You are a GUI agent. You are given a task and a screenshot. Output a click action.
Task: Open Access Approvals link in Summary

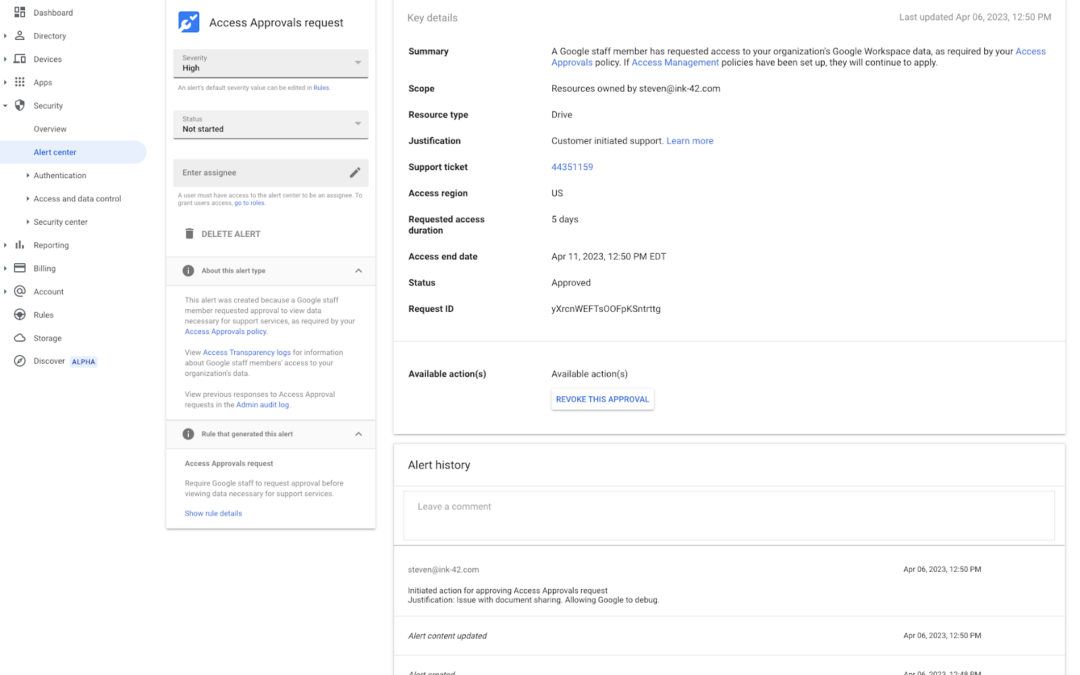[1030, 52]
